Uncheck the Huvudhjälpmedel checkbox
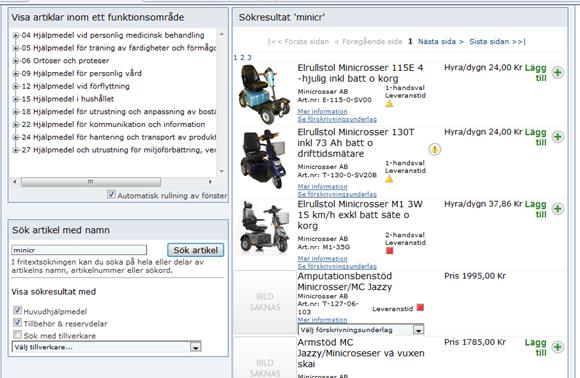This screenshot has height=378, width=580. click(17, 310)
